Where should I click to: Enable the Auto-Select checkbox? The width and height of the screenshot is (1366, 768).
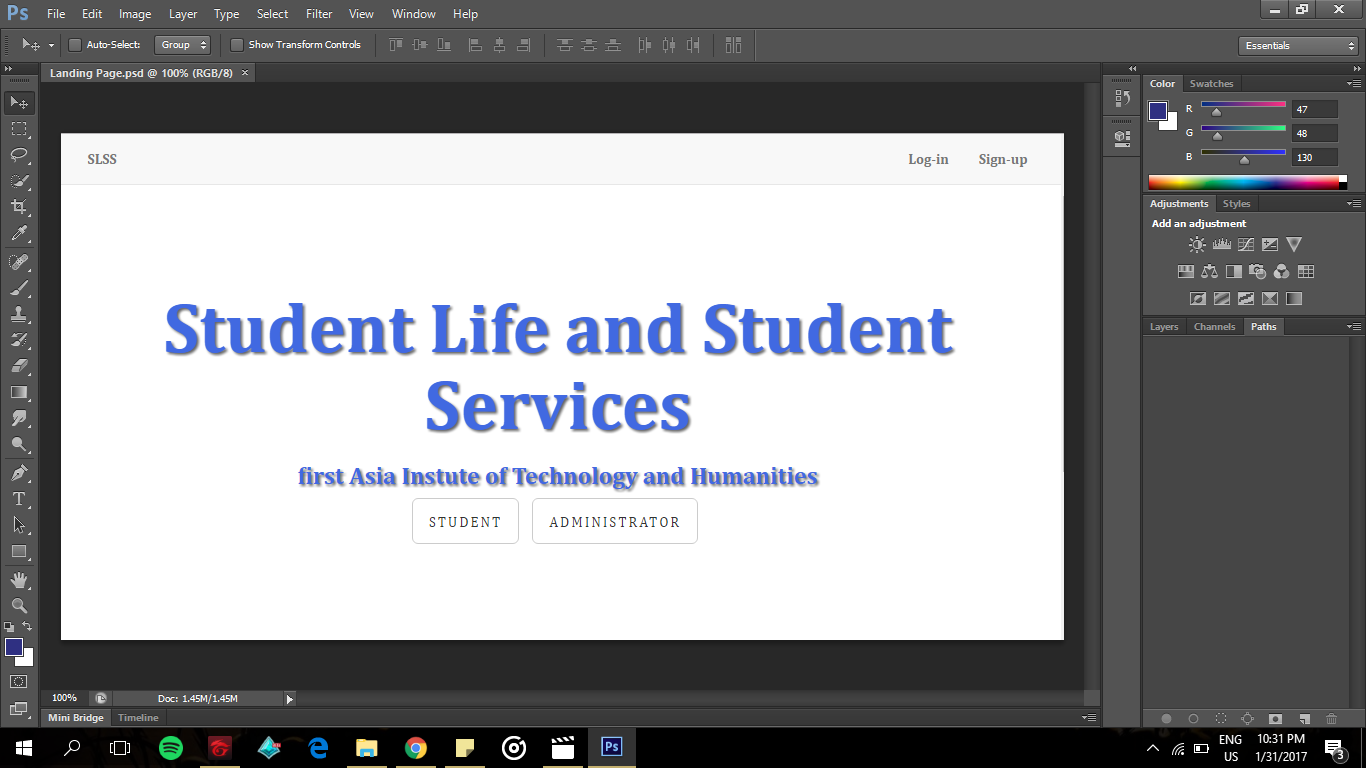tap(75, 45)
